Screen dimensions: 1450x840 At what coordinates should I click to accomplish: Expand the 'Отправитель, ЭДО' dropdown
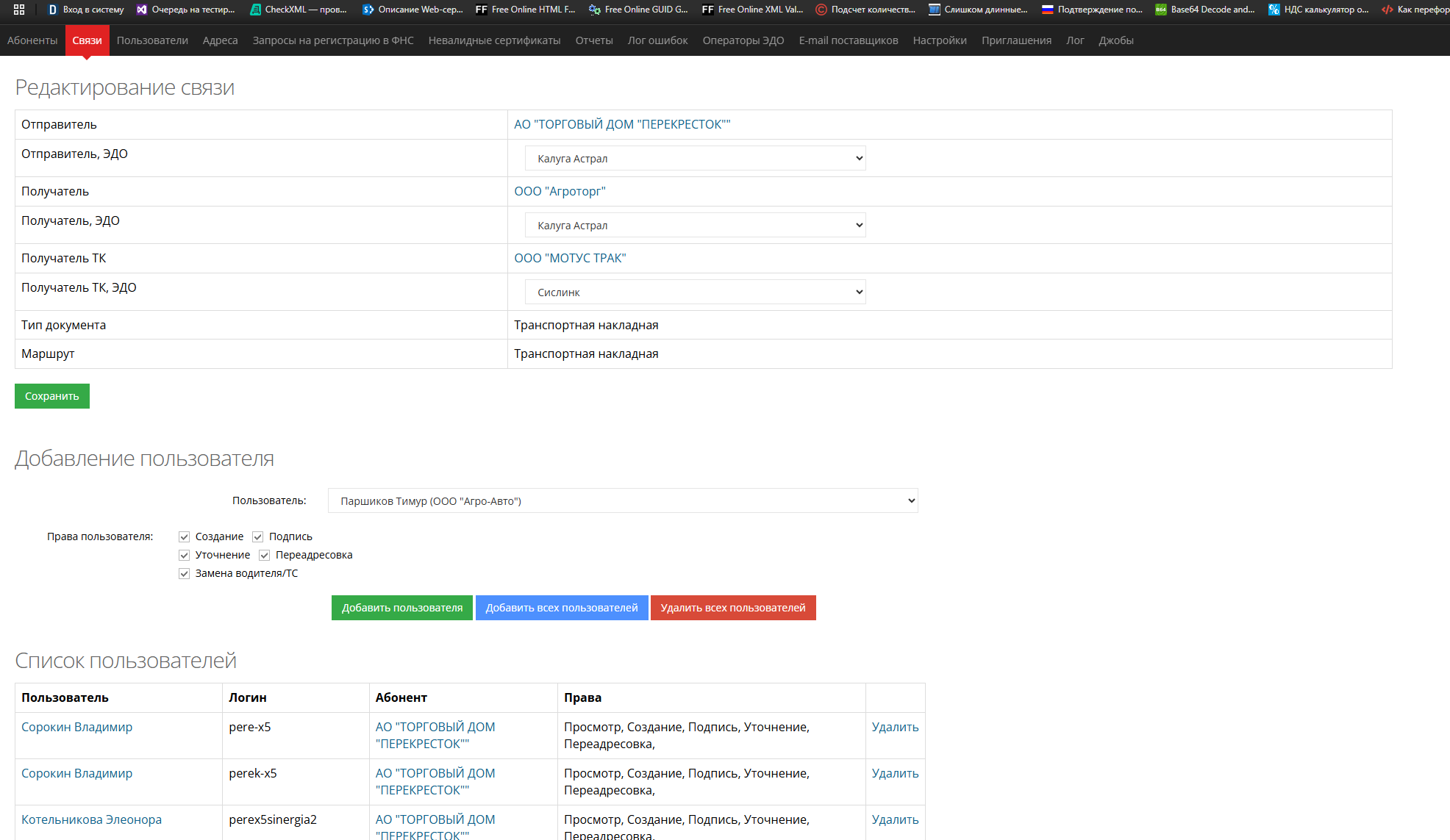695,159
